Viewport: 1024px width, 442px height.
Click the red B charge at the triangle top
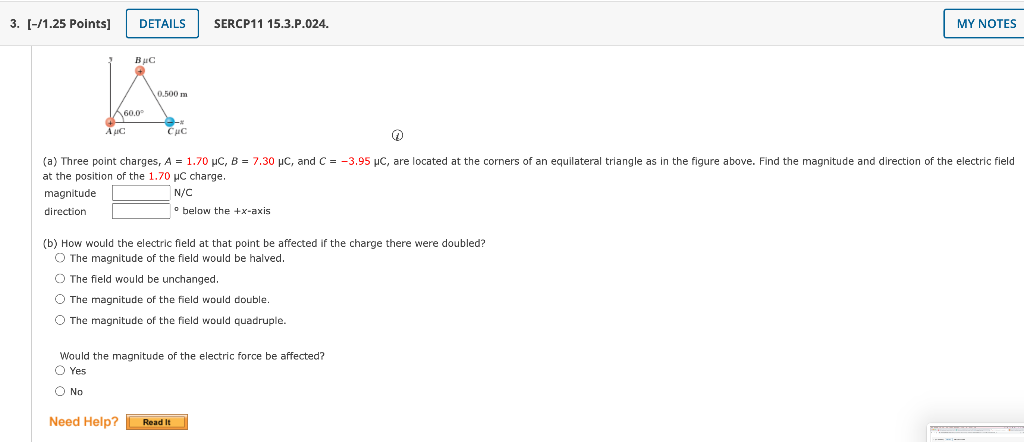[140, 71]
